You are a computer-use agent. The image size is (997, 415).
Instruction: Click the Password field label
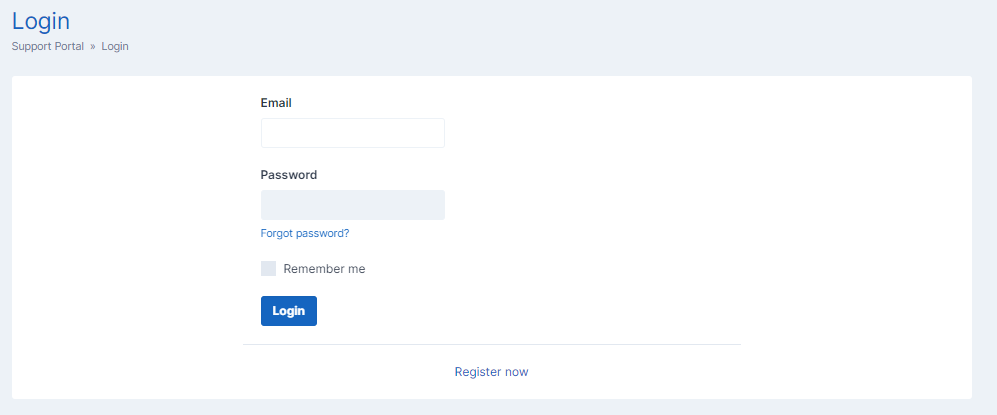(x=289, y=175)
